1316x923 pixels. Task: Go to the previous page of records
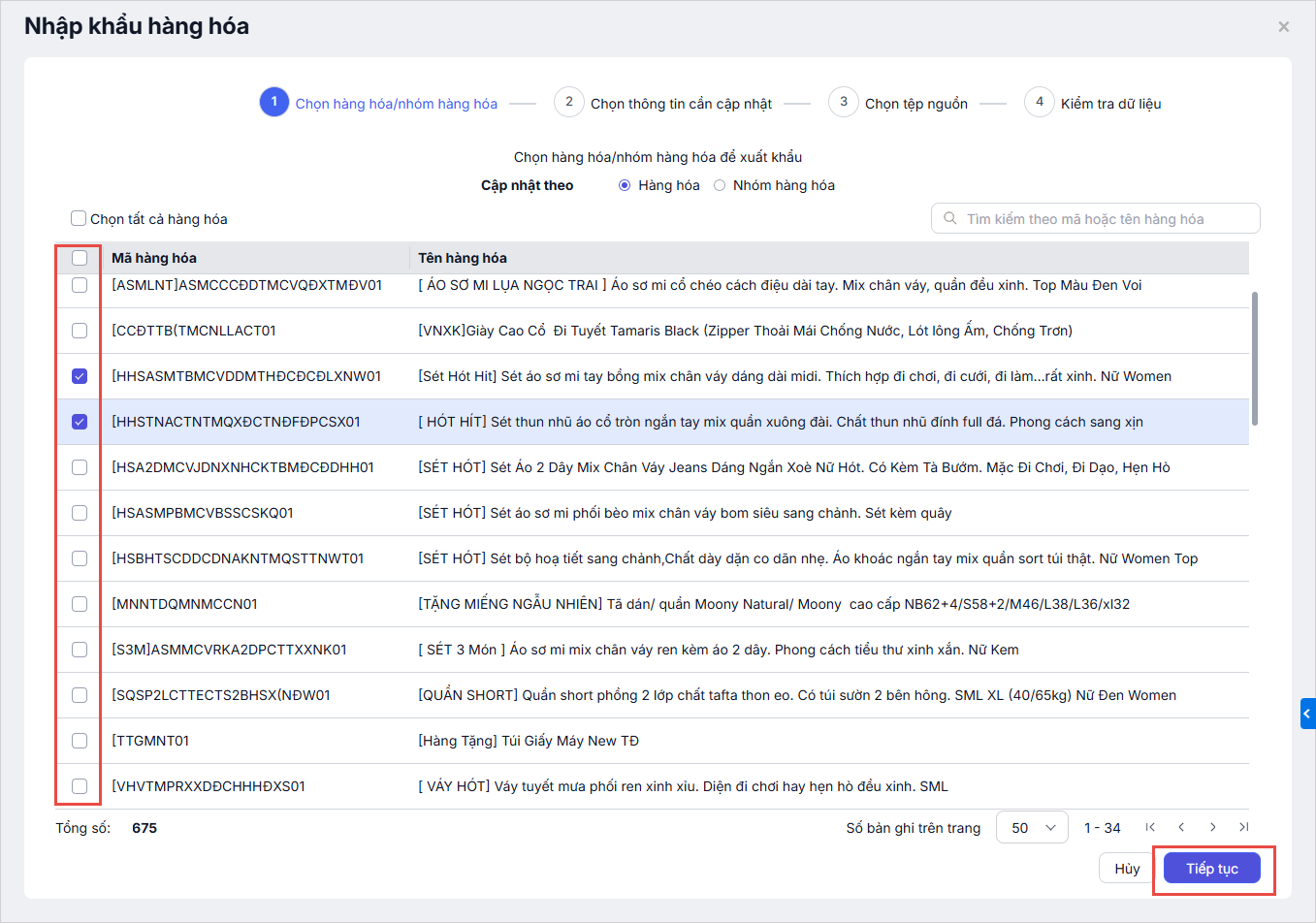point(1181,827)
